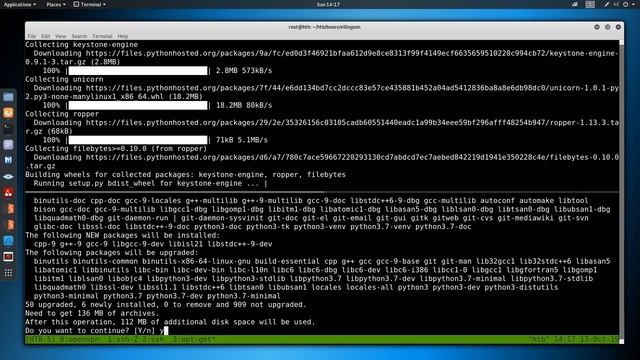Open the workspace switcher indicator
640x360 pixels.
590,4
